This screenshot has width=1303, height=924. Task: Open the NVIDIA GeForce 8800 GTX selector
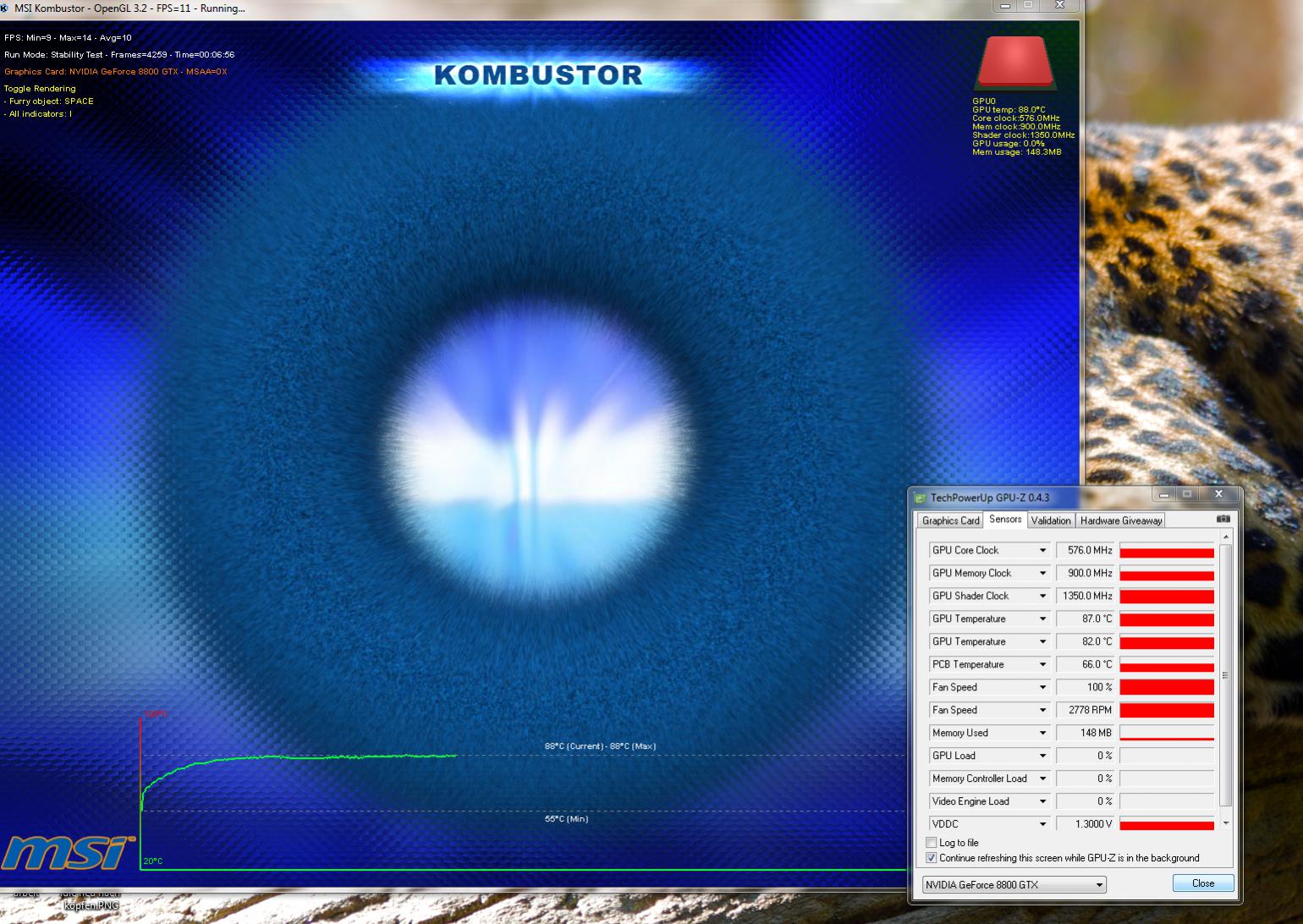tap(1014, 885)
